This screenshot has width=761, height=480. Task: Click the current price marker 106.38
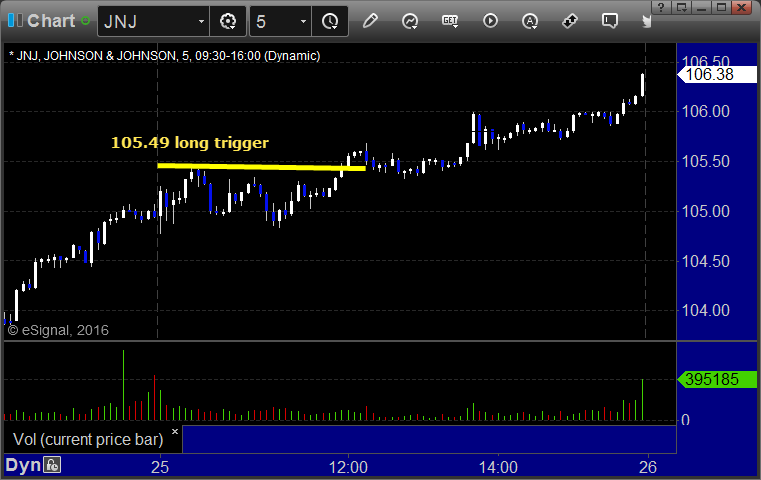[717, 74]
